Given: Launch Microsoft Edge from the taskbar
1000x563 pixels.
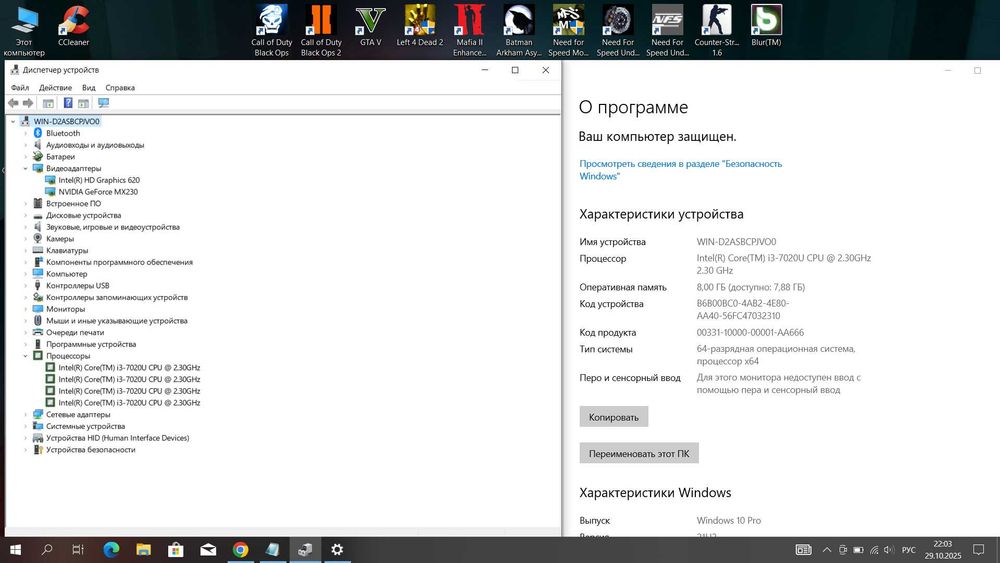Looking at the screenshot, I should pos(111,550).
